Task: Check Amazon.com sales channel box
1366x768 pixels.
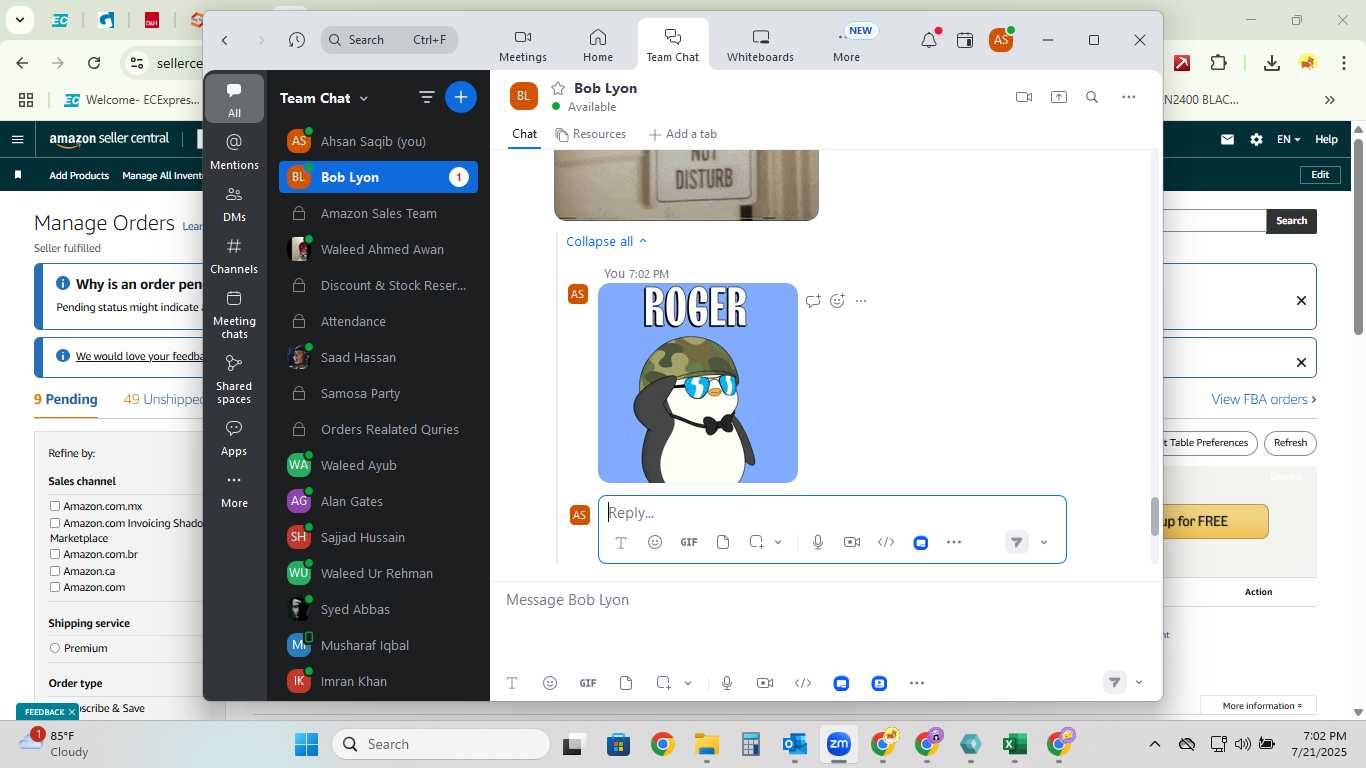Action: pos(55,587)
